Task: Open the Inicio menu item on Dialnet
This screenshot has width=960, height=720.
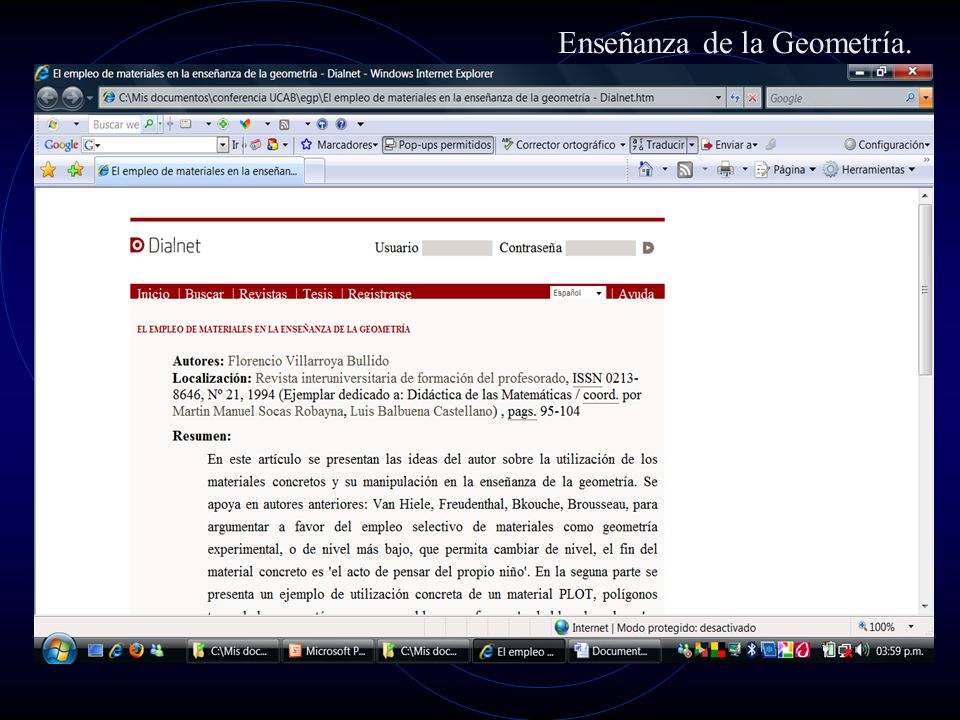Action: [x=153, y=293]
